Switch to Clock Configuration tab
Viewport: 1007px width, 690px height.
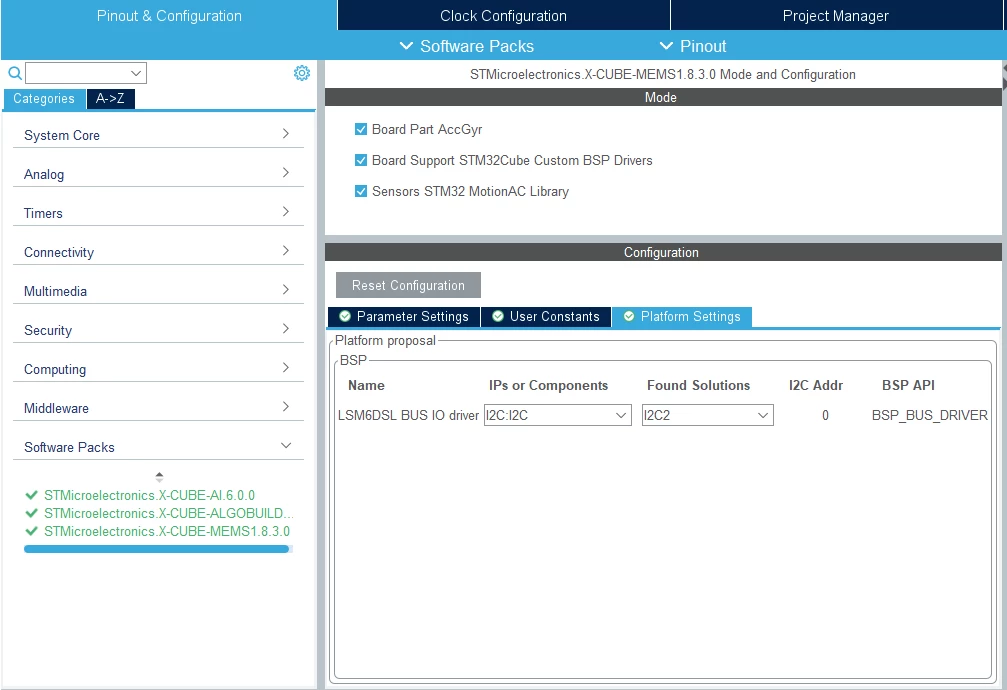point(504,15)
